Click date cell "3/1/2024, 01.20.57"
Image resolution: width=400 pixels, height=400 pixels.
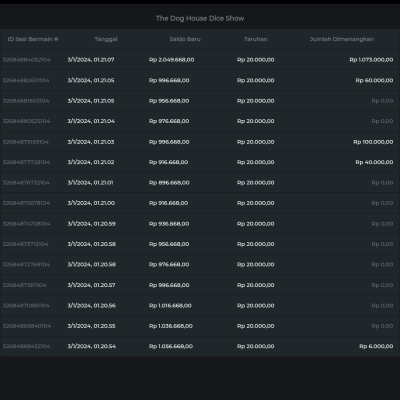tap(91, 285)
